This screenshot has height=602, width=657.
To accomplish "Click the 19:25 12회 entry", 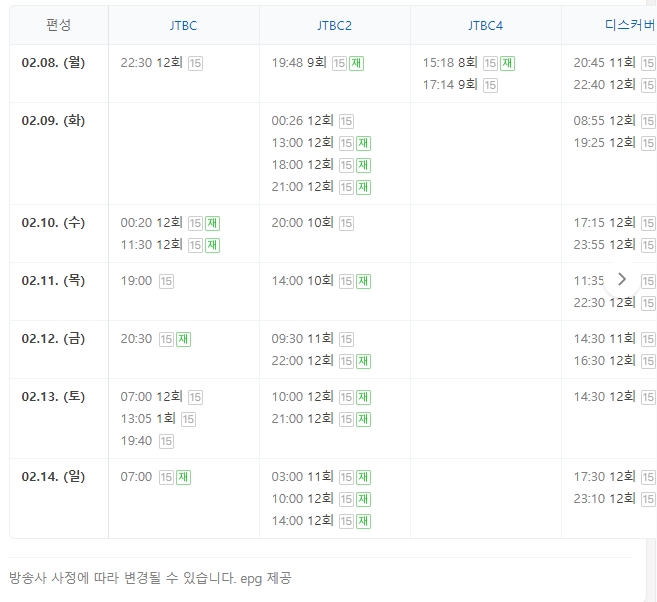I will [x=604, y=143].
